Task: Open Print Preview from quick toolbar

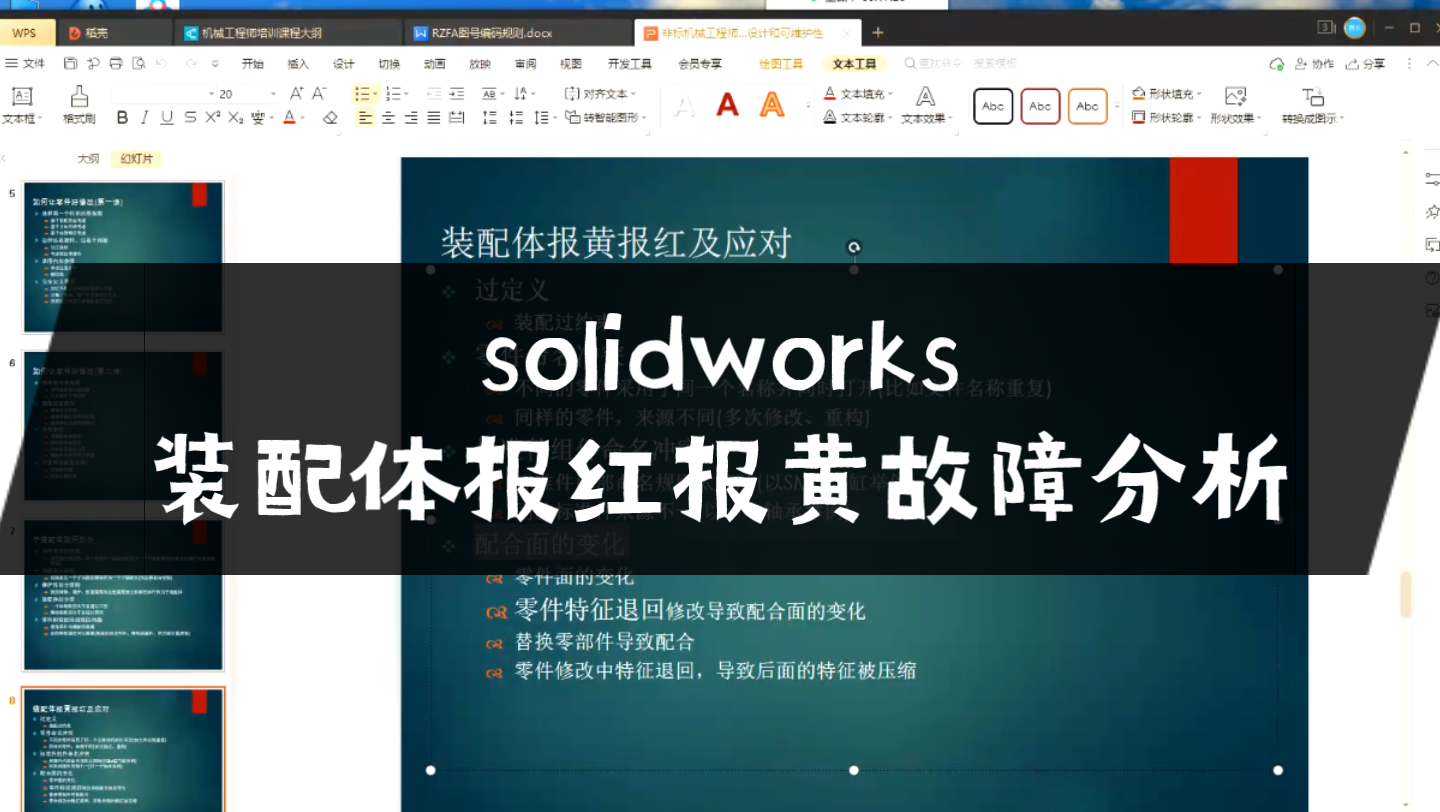Action: (x=139, y=64)
